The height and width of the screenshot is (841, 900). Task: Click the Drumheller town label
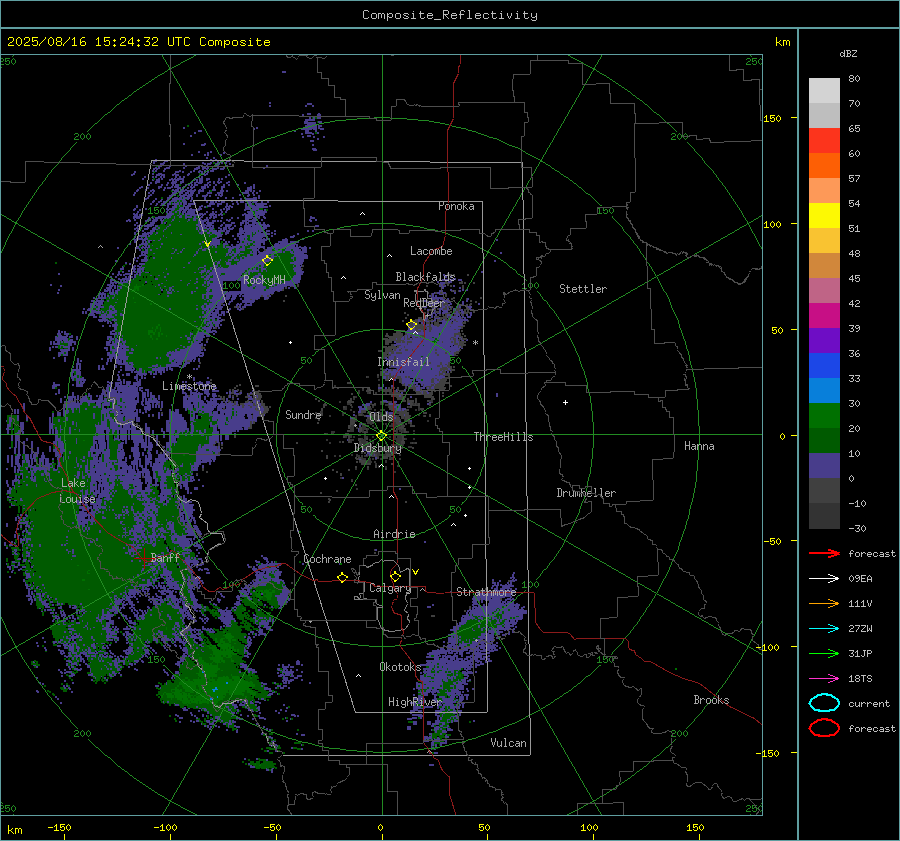coord(586,493)
